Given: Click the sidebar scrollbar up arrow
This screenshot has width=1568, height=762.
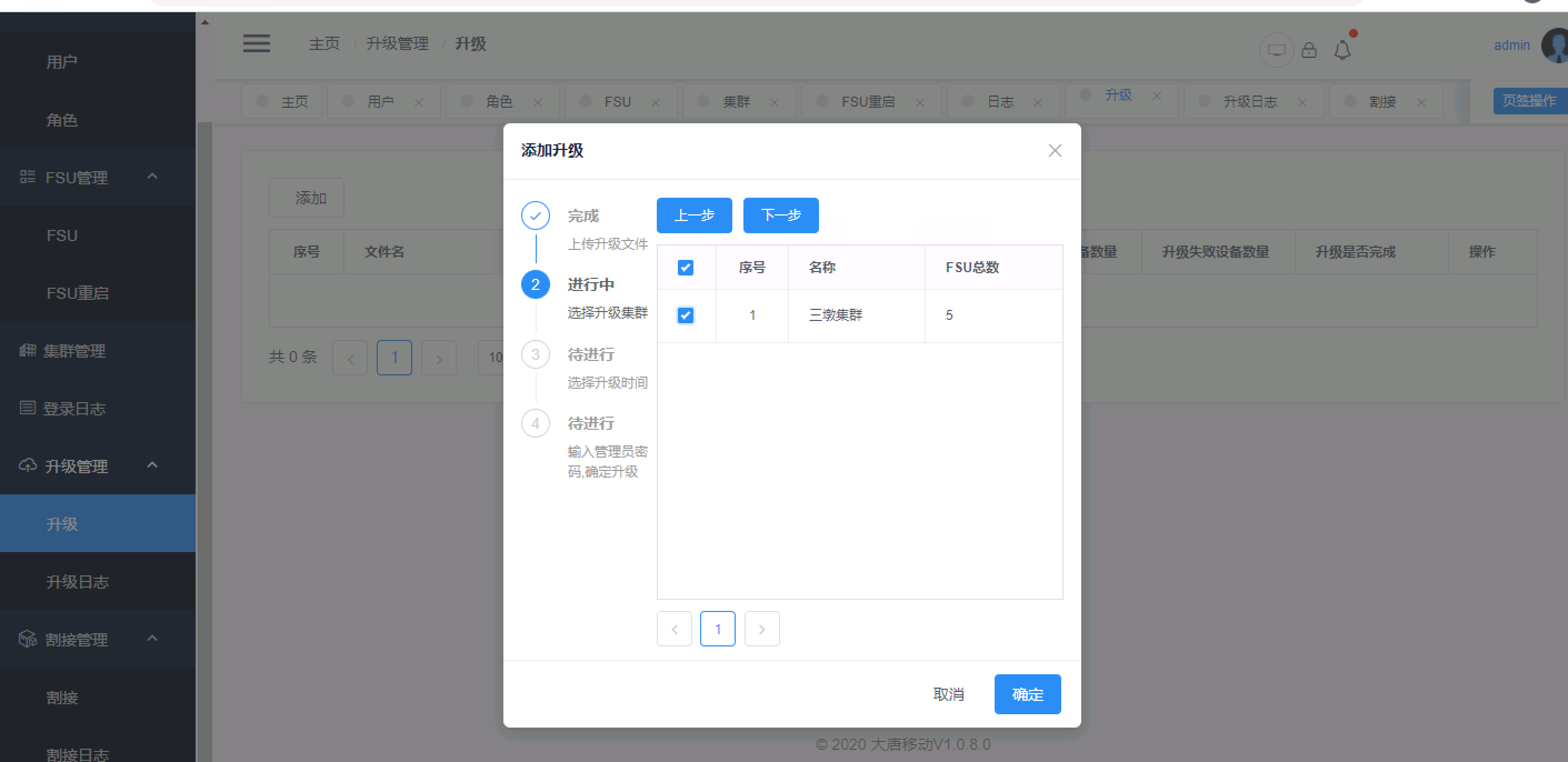Looking at the screenshot, I should [205, 22].
